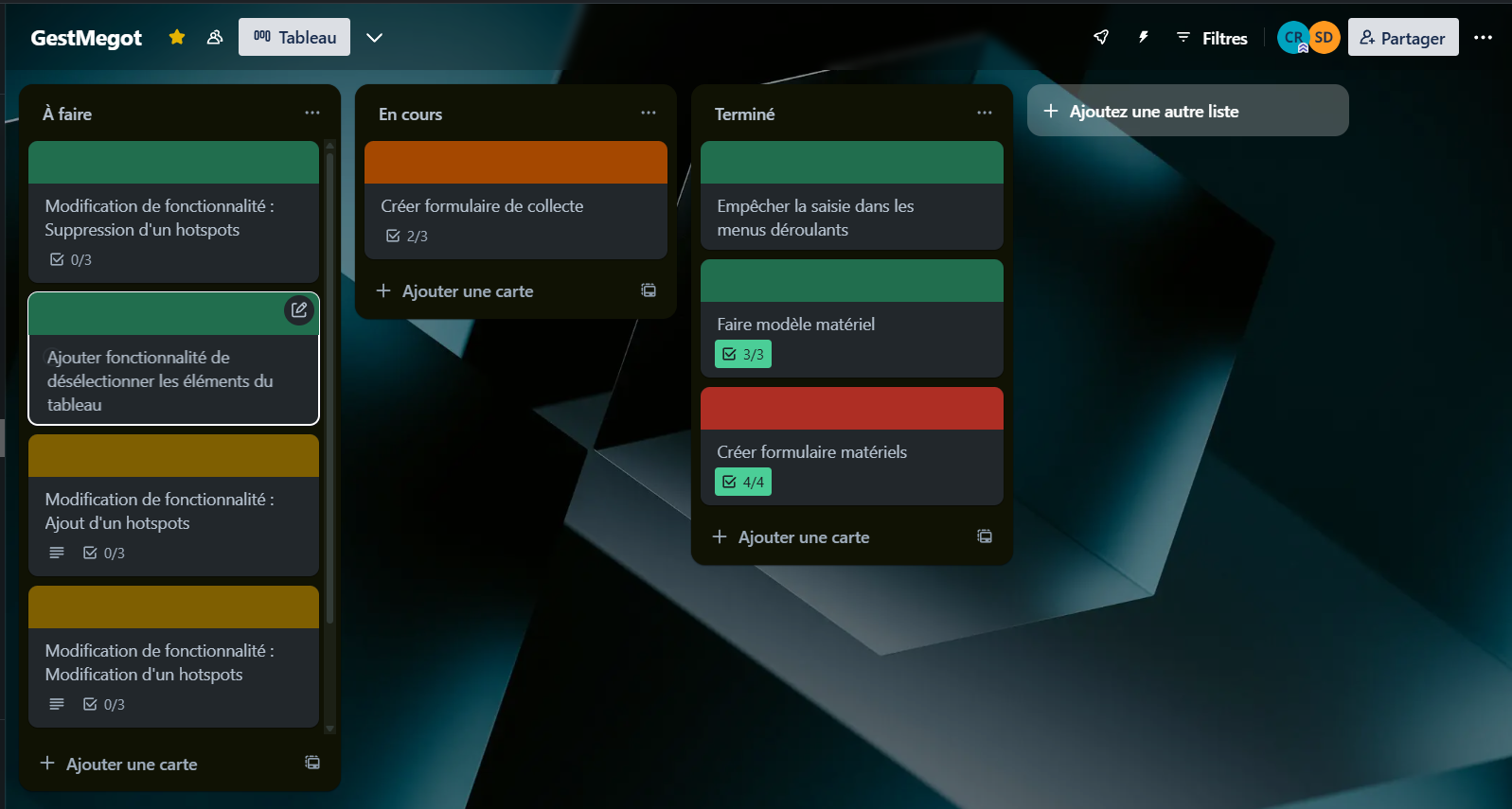Open board visibility settings icon

coord(215,37)
